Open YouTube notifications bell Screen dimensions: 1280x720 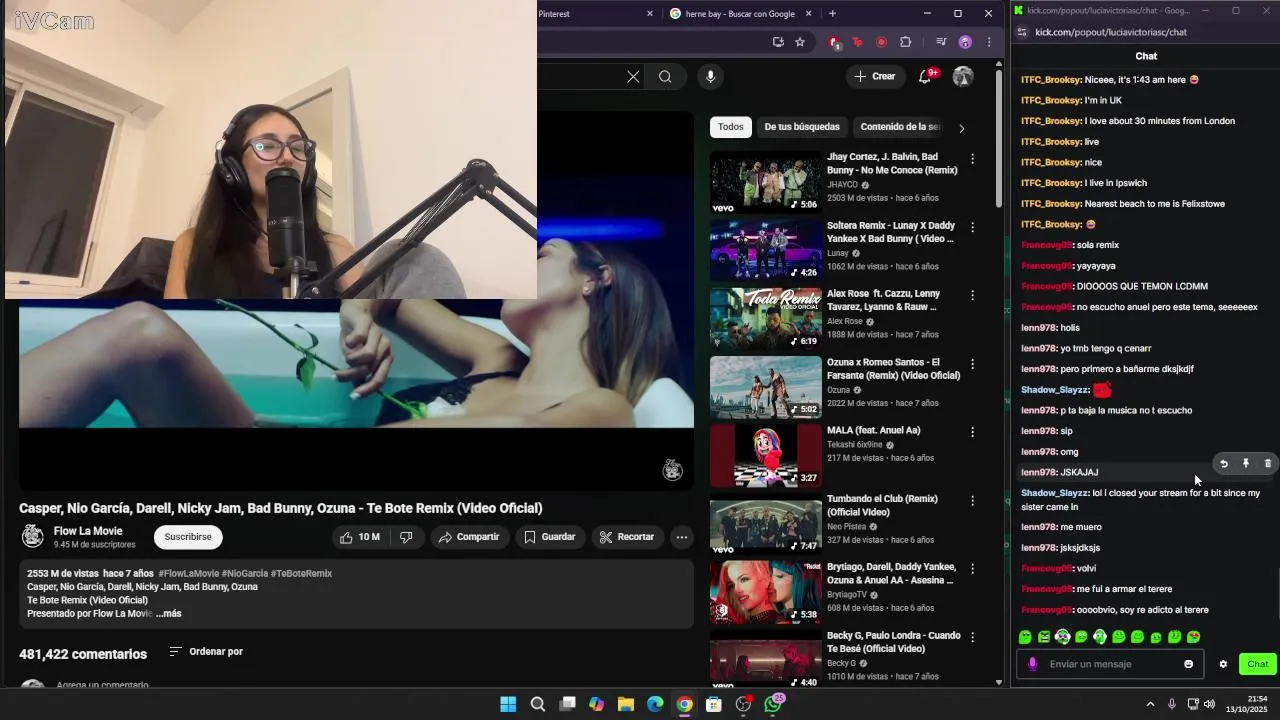pyautogui.click(x=925, y=76)
